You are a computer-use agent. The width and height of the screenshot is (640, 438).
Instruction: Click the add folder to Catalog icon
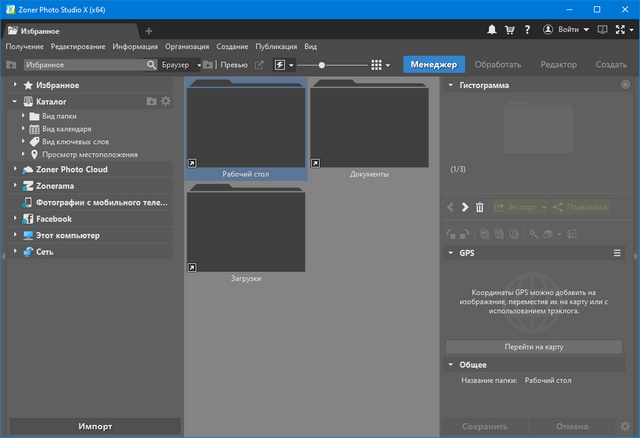151,101
